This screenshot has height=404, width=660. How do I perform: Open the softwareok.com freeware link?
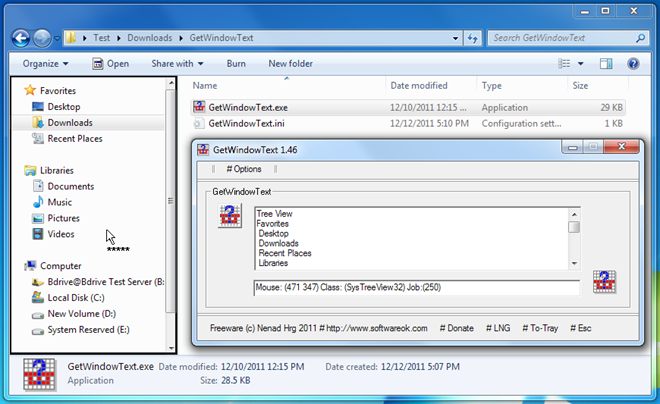(377, 328)
